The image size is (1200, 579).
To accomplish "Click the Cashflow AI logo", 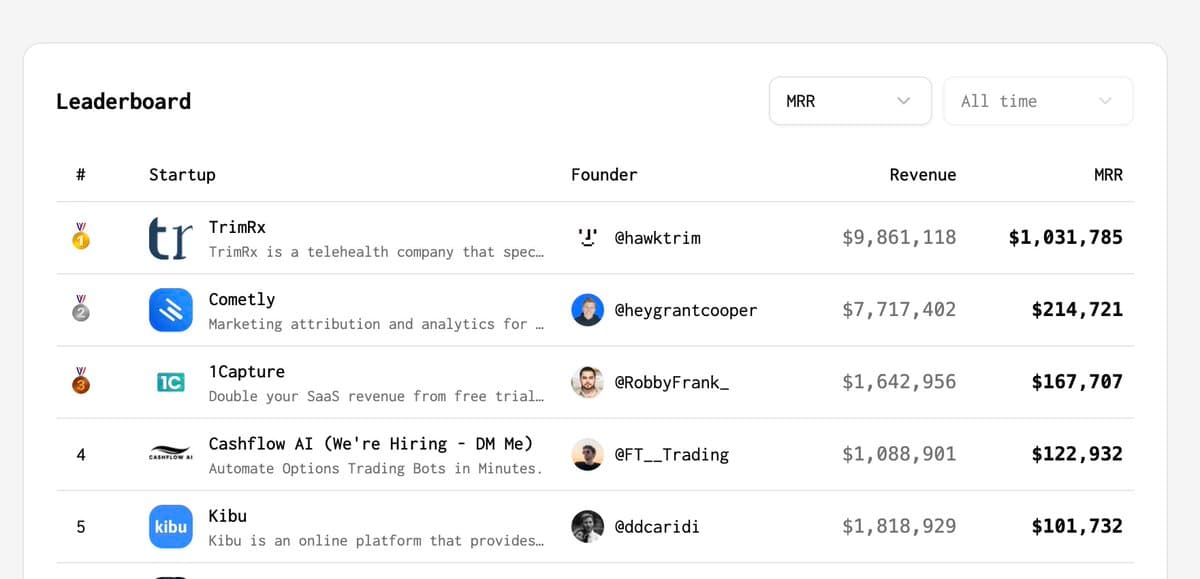I will (x=170, y=454).
